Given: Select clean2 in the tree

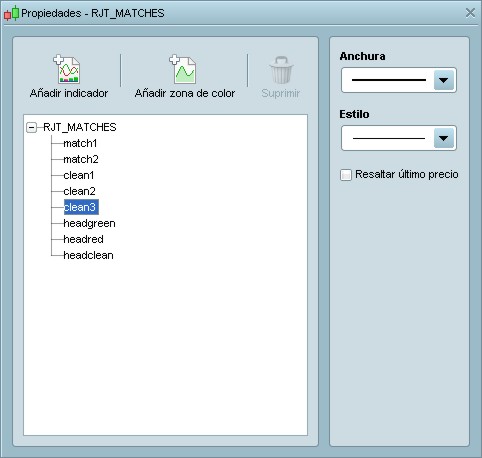Looking at the screenshot, I should (x=80, y=191).
